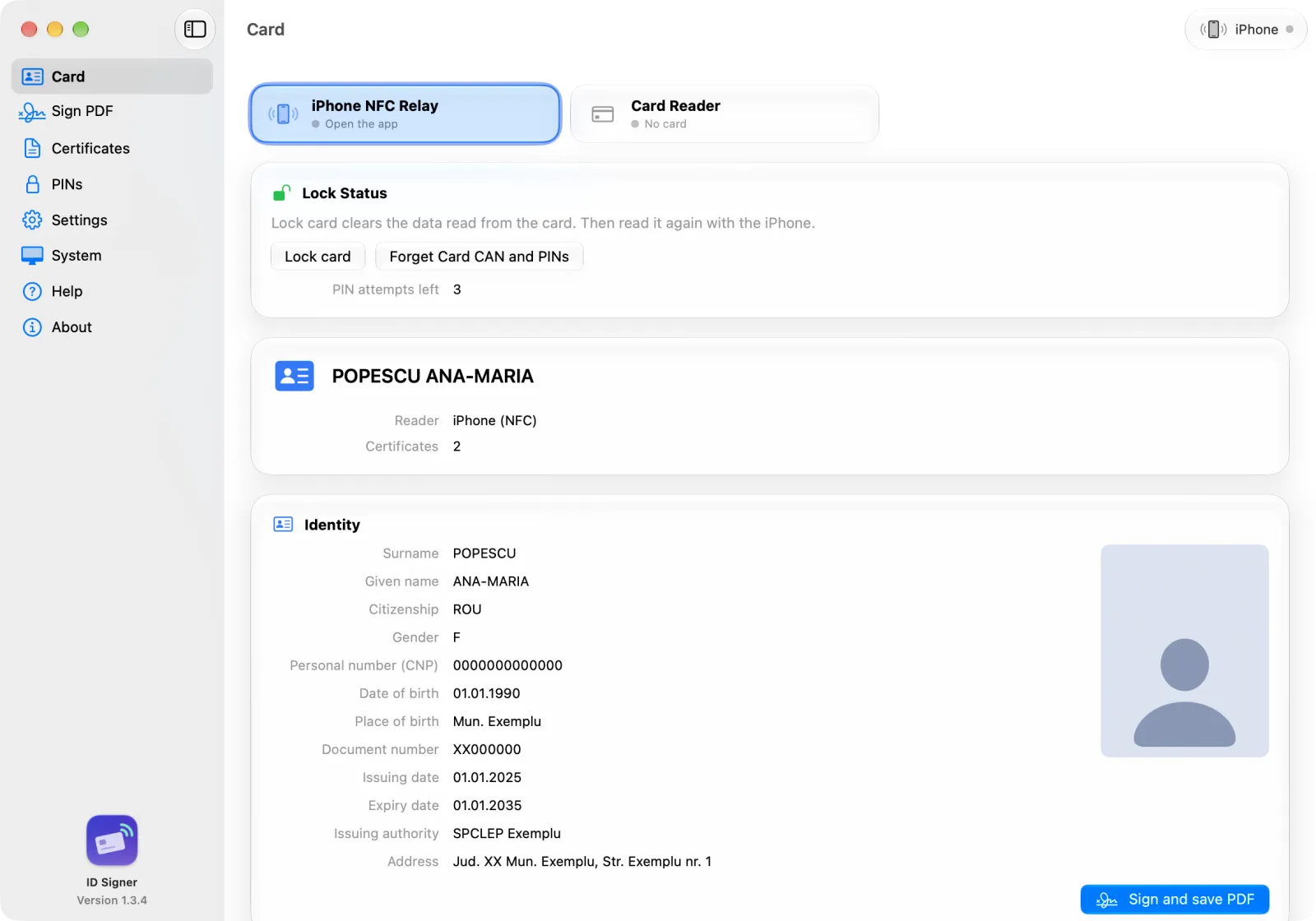Click the POPESCU ANA-MARIA cardholder heading
The height and width of the screenshot is (921, 1316).
pos(433,377)
